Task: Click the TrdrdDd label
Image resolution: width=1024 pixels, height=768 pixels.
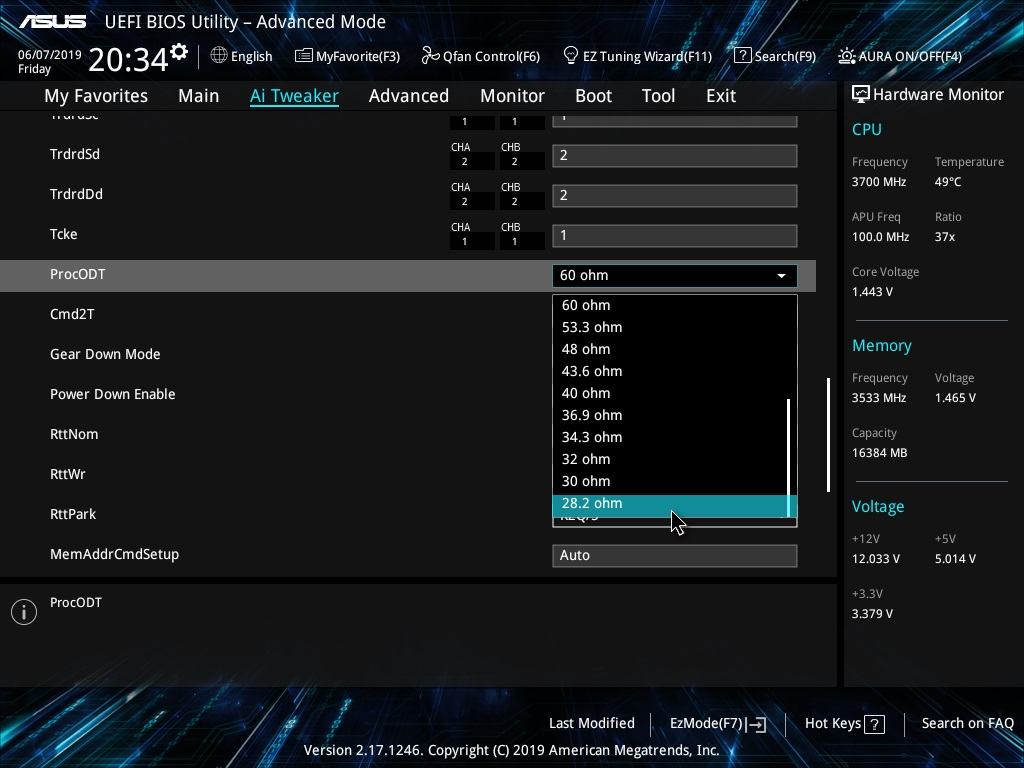Action: click(x=76, y=194)
